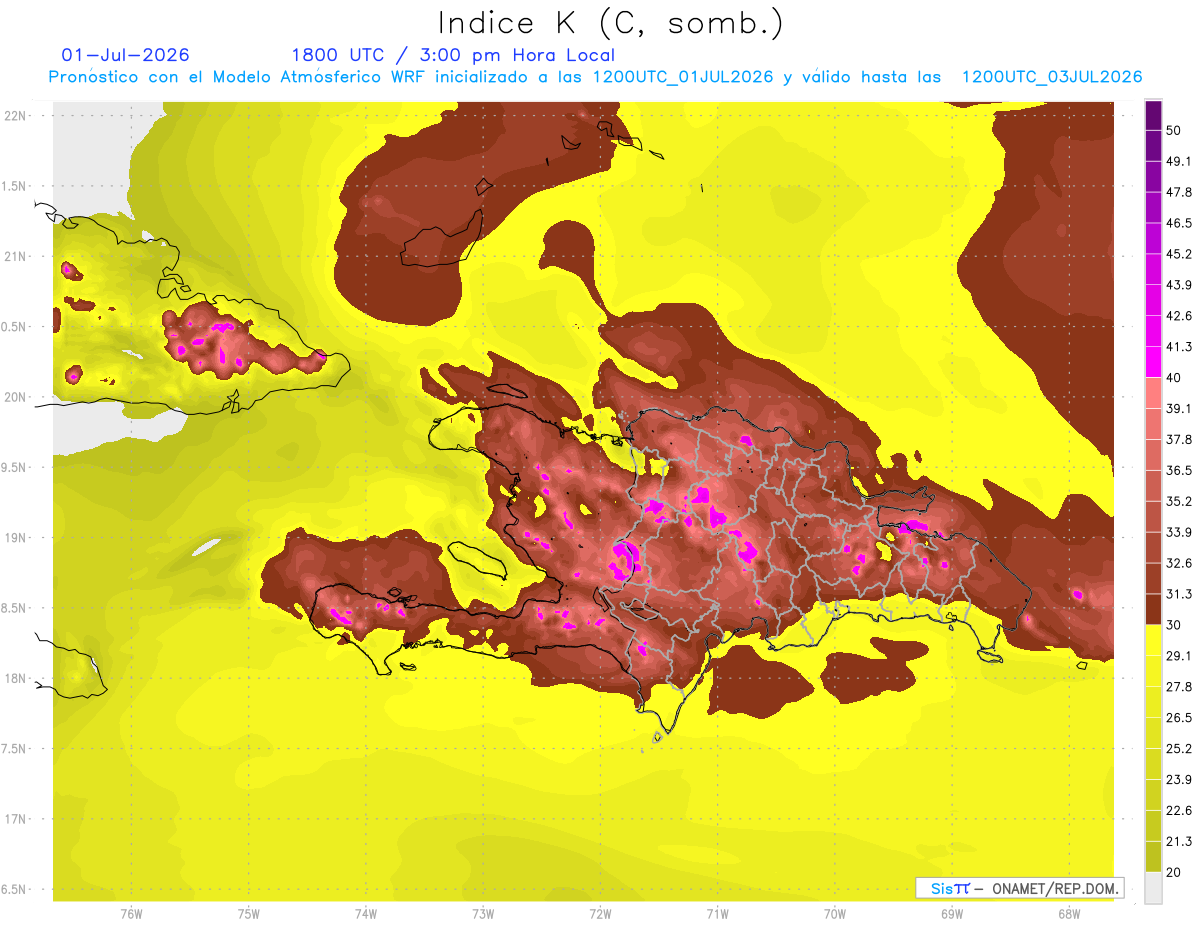This screenshot has width=1200, height=927.
Task: Click the '22.6' legend value
Action: (1180, 810)
